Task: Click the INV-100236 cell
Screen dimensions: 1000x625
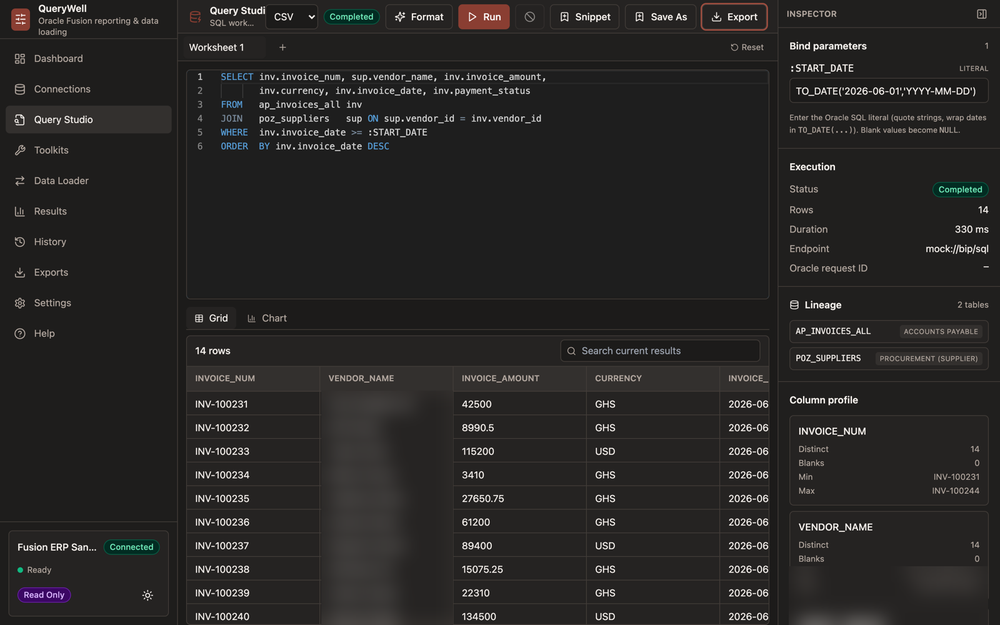Action: 253,522
